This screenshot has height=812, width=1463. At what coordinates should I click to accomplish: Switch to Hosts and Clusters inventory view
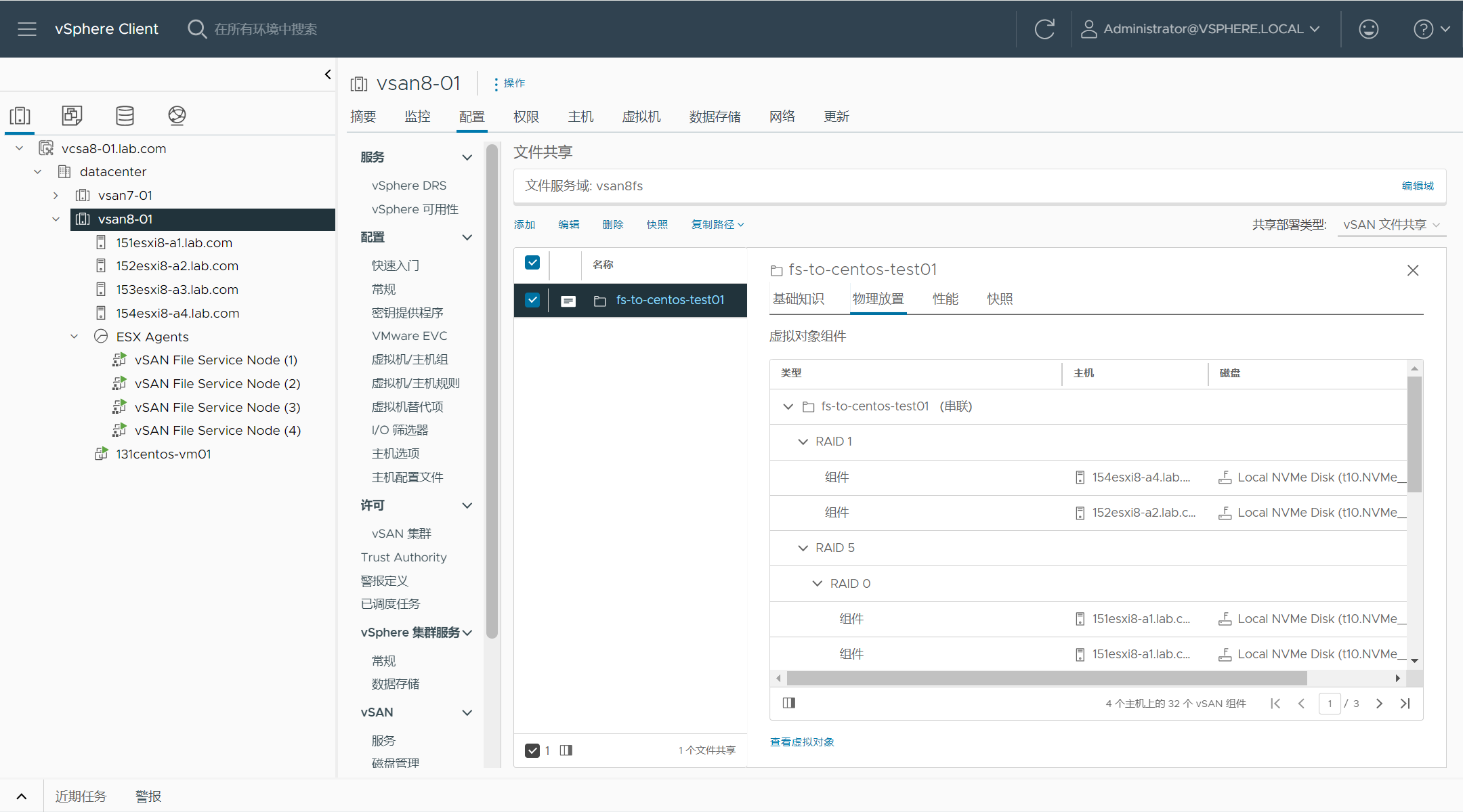[20, 116]
